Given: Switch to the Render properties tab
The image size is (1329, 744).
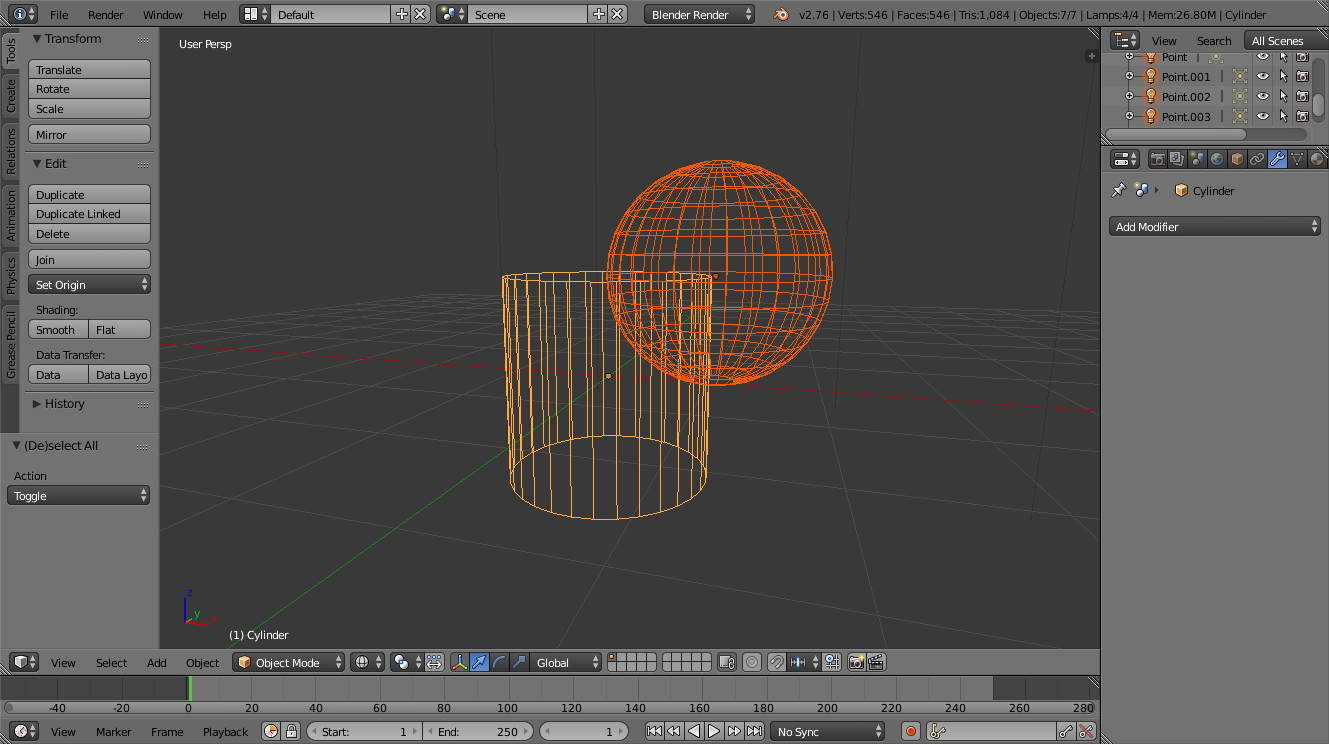Looking at the screenshot, I should point(1156,158).
